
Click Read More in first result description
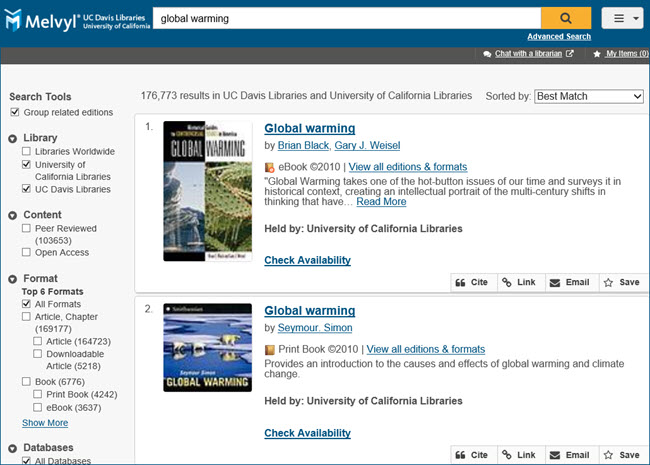point(381,201)
